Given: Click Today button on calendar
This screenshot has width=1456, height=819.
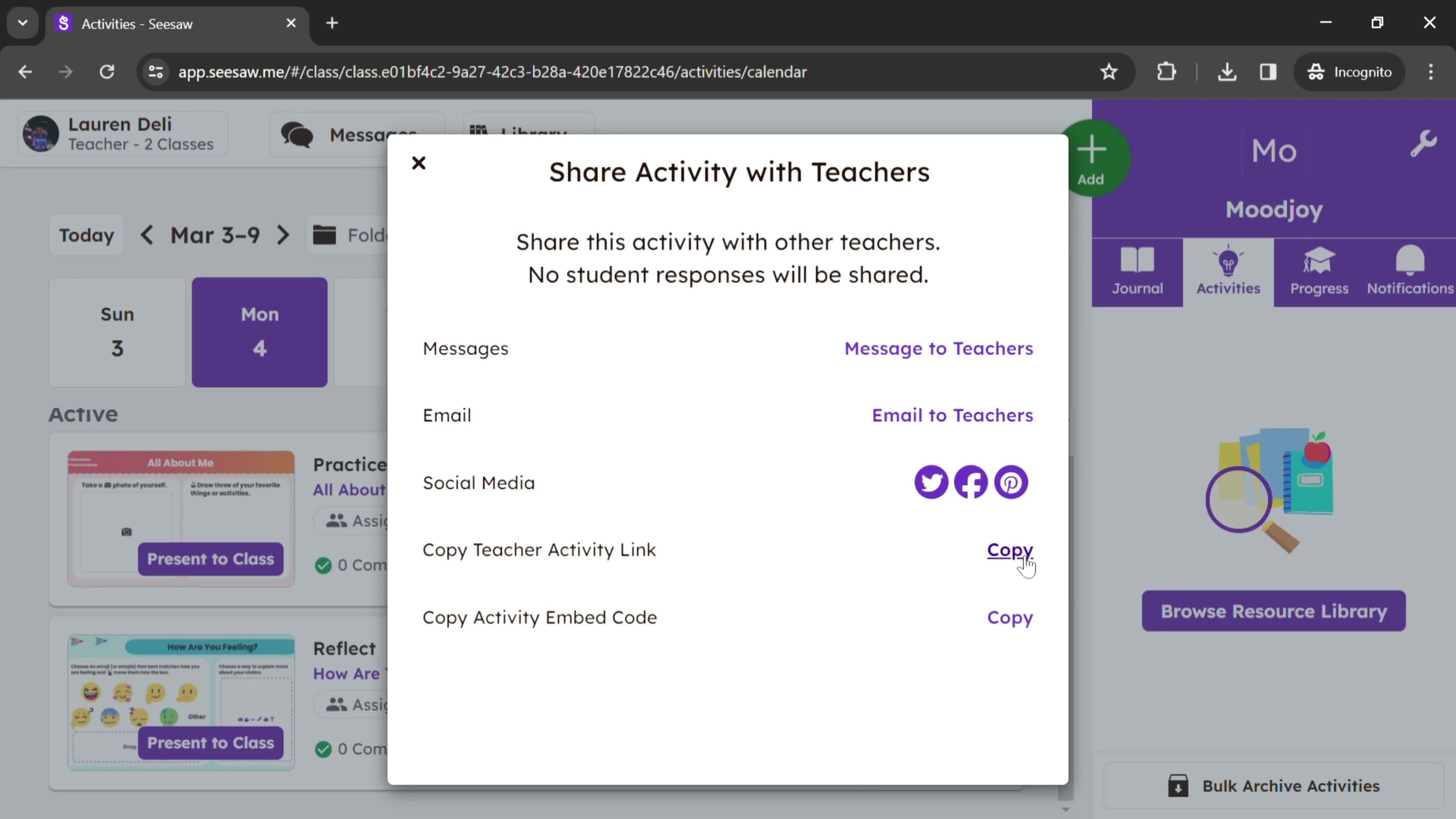Looking at the screenshot, I should tap(86, 235).
